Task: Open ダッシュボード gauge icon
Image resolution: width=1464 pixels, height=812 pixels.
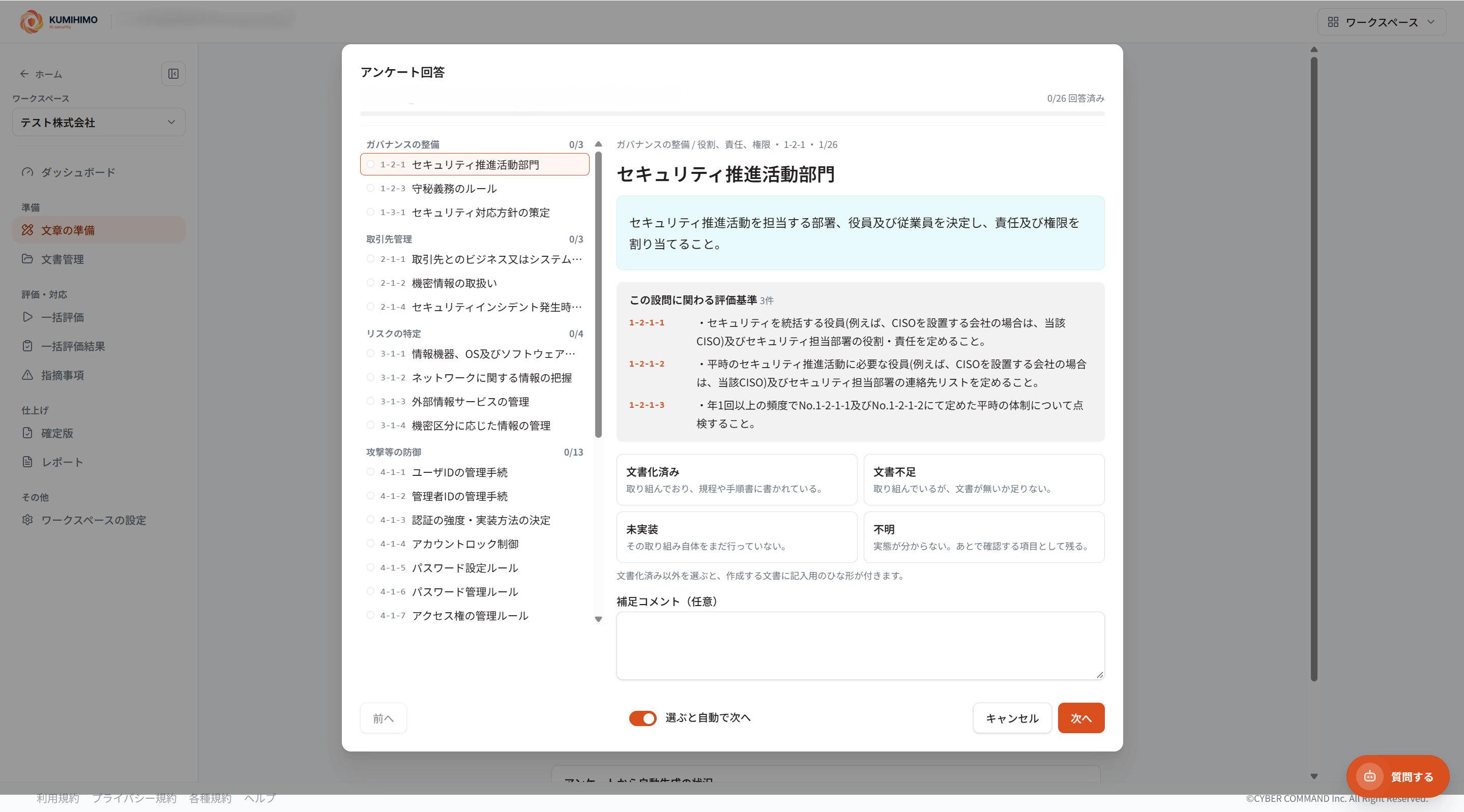Action: [x=27, y=172]
